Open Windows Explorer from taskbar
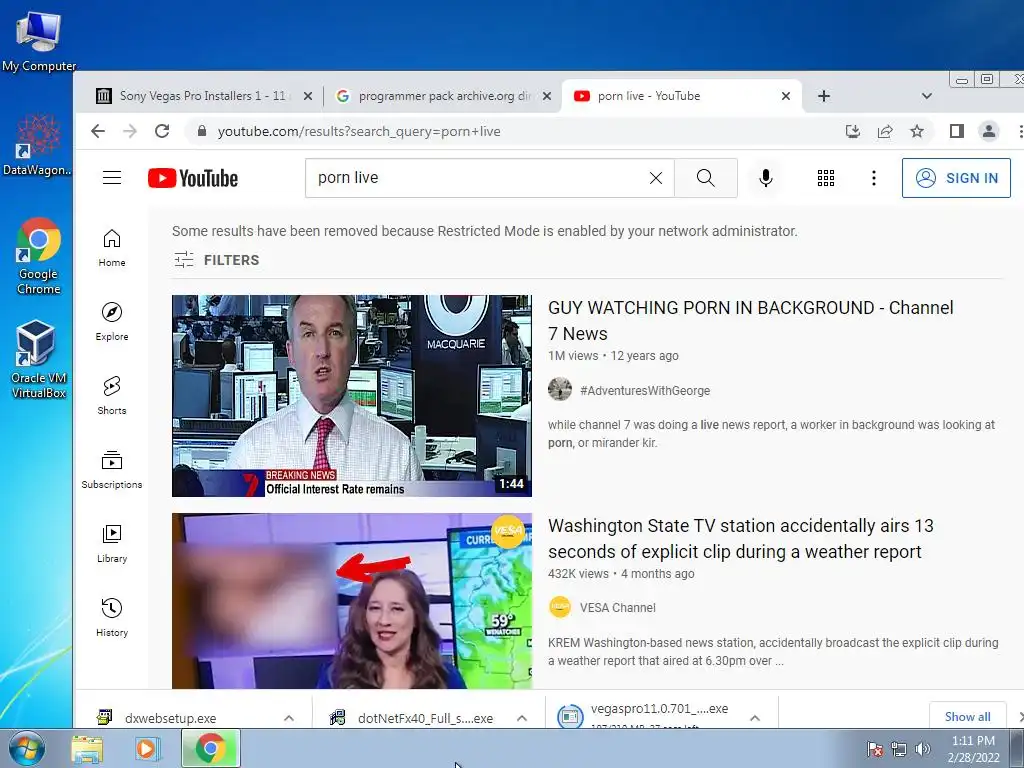Image resolution: width=1024 pixels, height=768 pixels. (x=87, y=748)
